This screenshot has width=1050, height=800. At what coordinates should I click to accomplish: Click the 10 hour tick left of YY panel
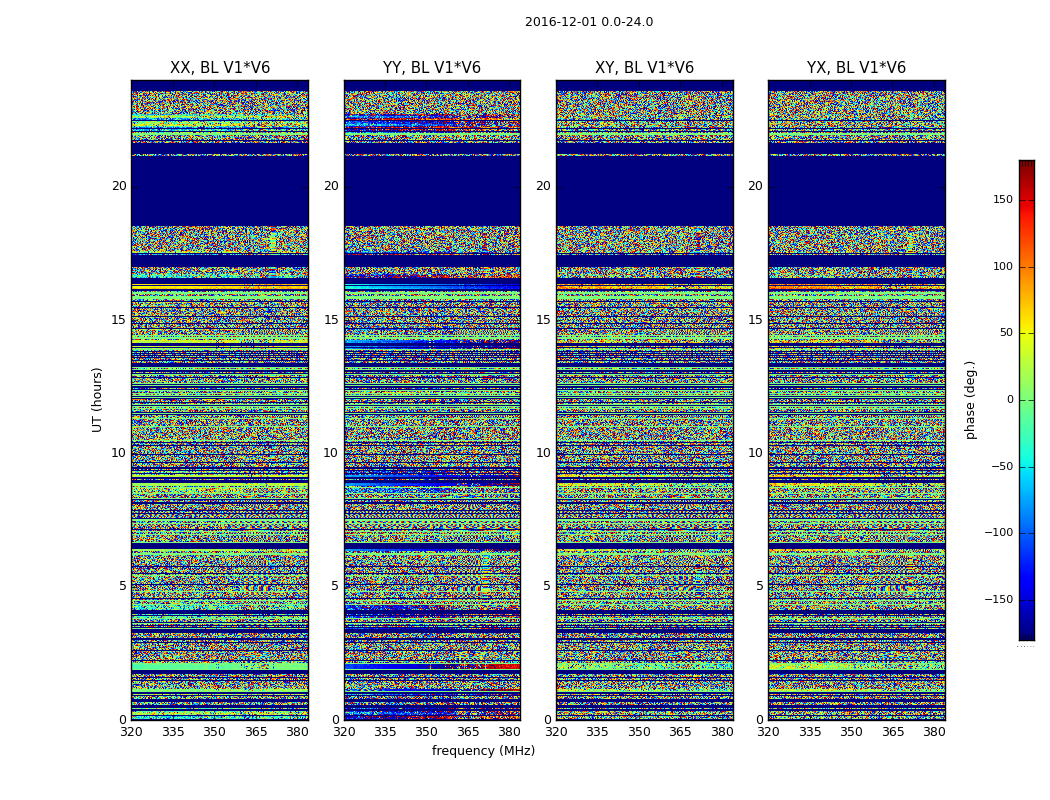click(331, 453)
